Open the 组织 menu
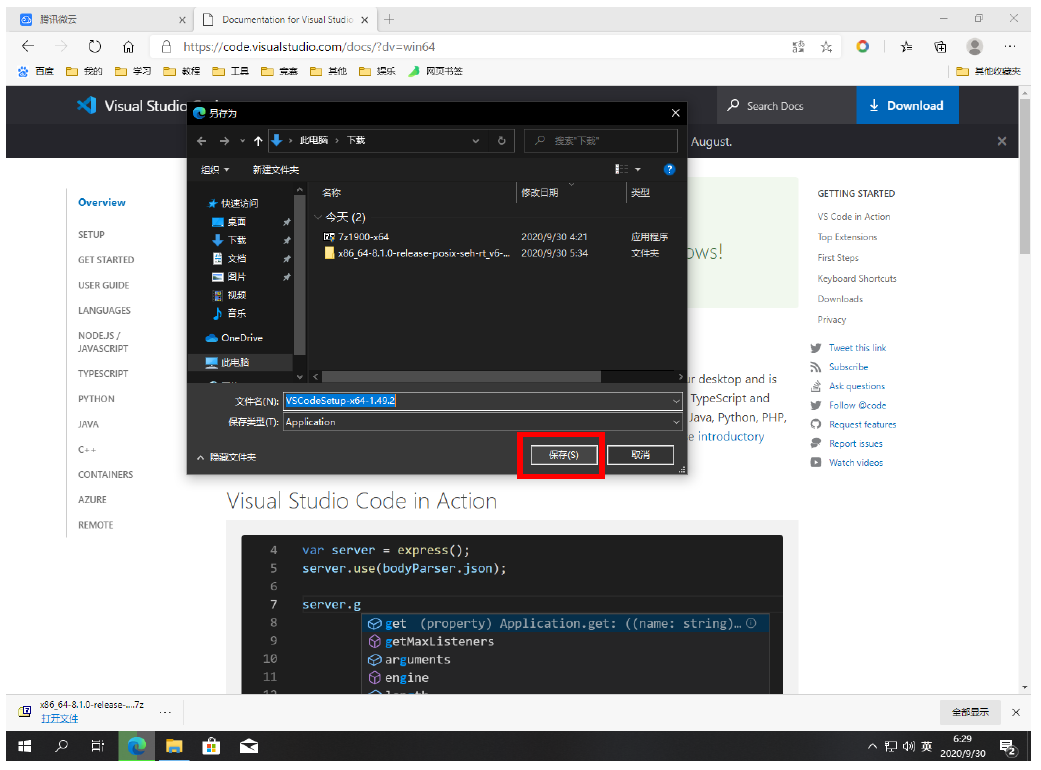Image resolution: width=1041 pixels, height=770 pixels. point(215,170)
